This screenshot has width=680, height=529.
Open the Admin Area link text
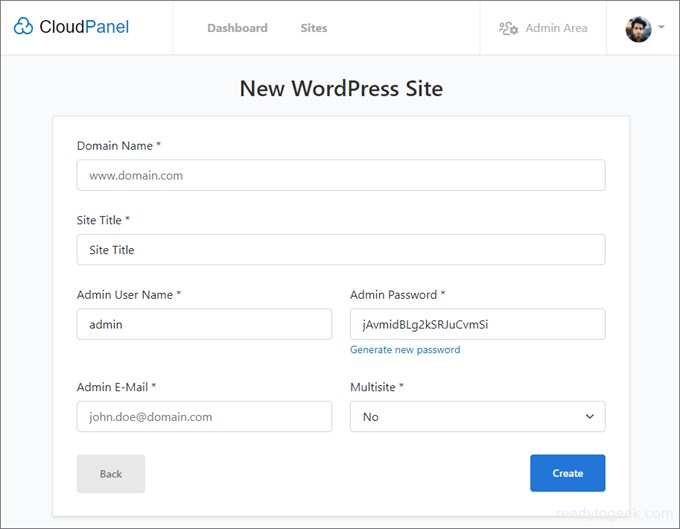(556, 28)
